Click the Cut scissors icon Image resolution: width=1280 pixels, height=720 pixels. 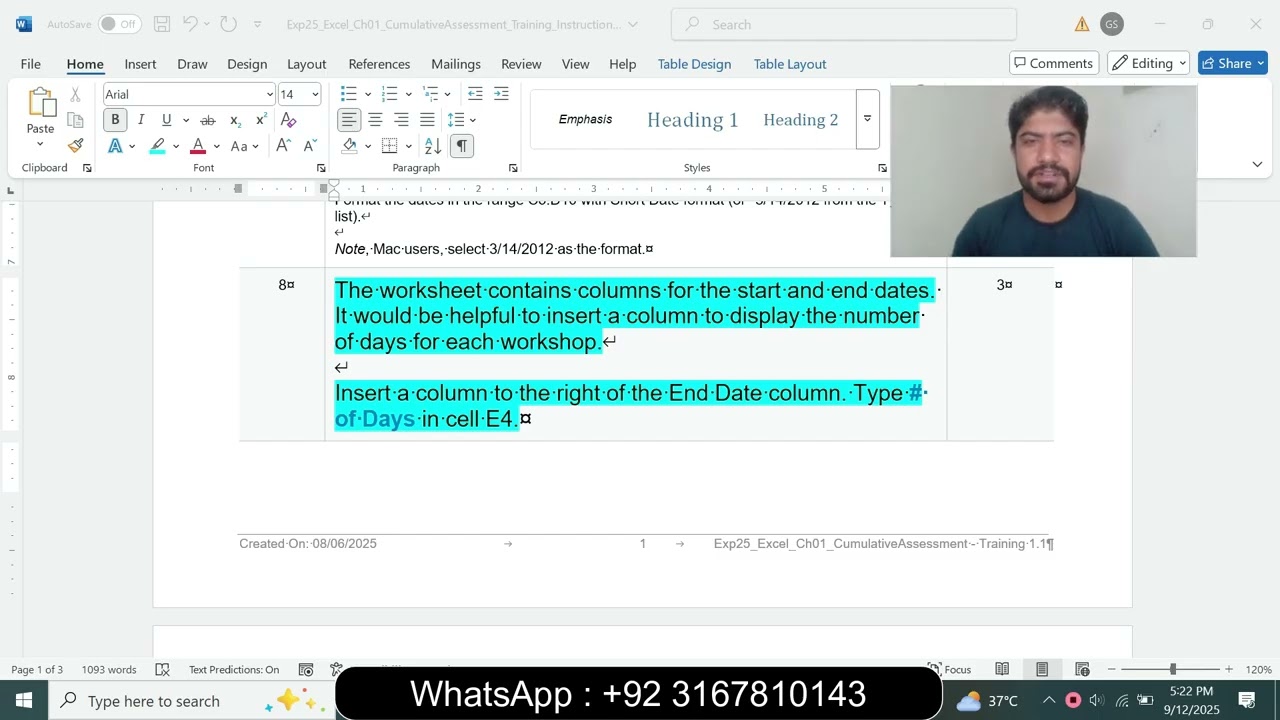[x=75, y=95]
